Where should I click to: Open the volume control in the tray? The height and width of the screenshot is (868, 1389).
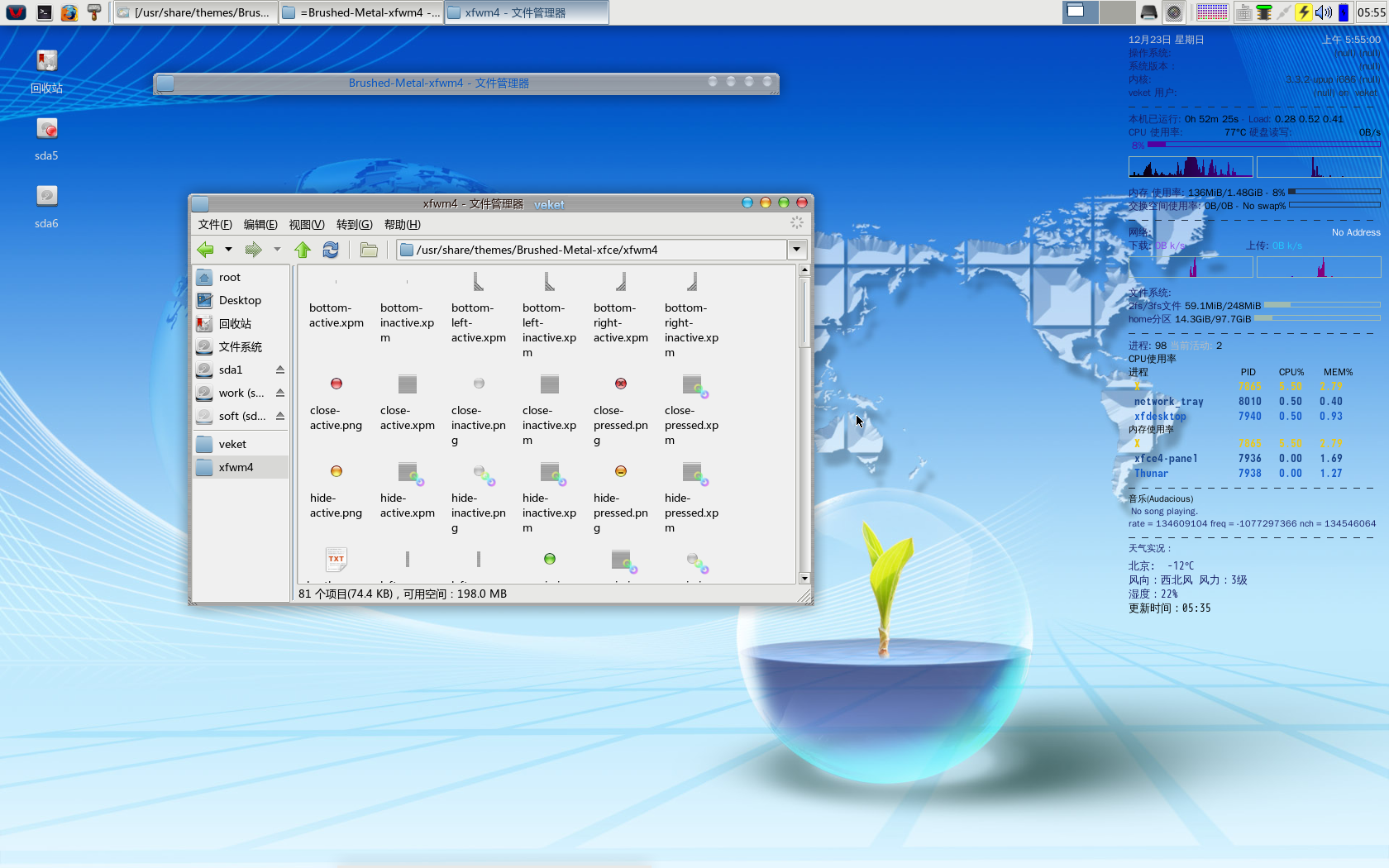point(1324,12)
